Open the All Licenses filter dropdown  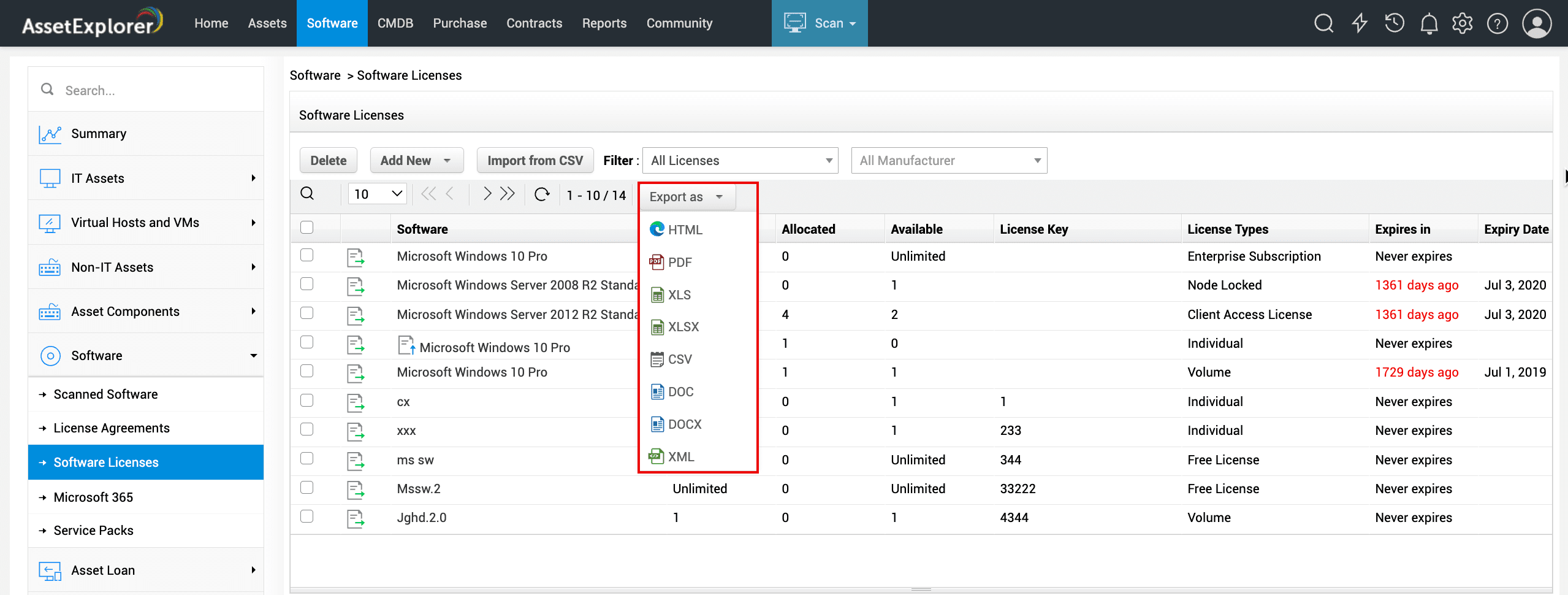740,161
